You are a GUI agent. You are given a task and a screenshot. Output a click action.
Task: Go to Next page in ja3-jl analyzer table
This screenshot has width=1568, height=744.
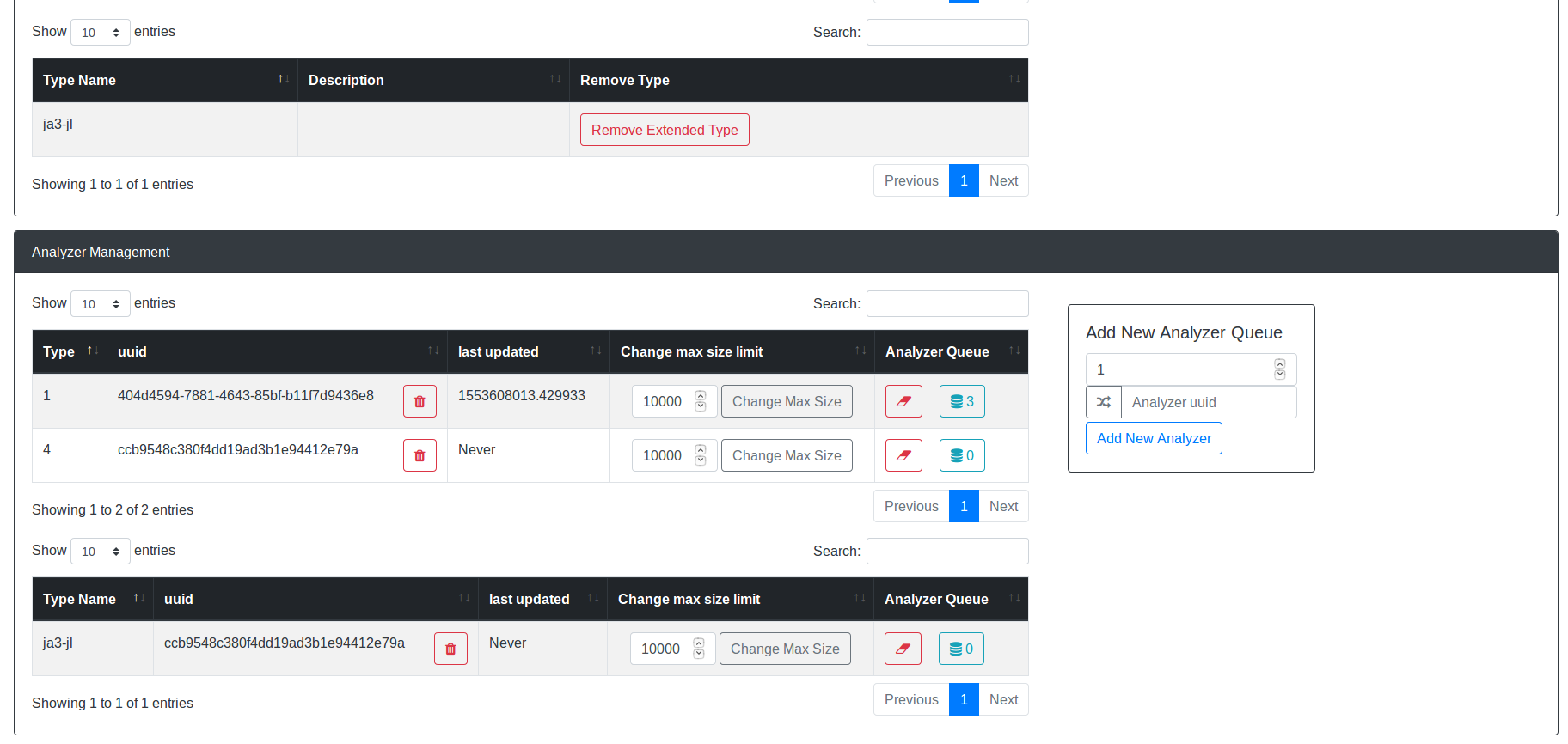(1003, 699)
